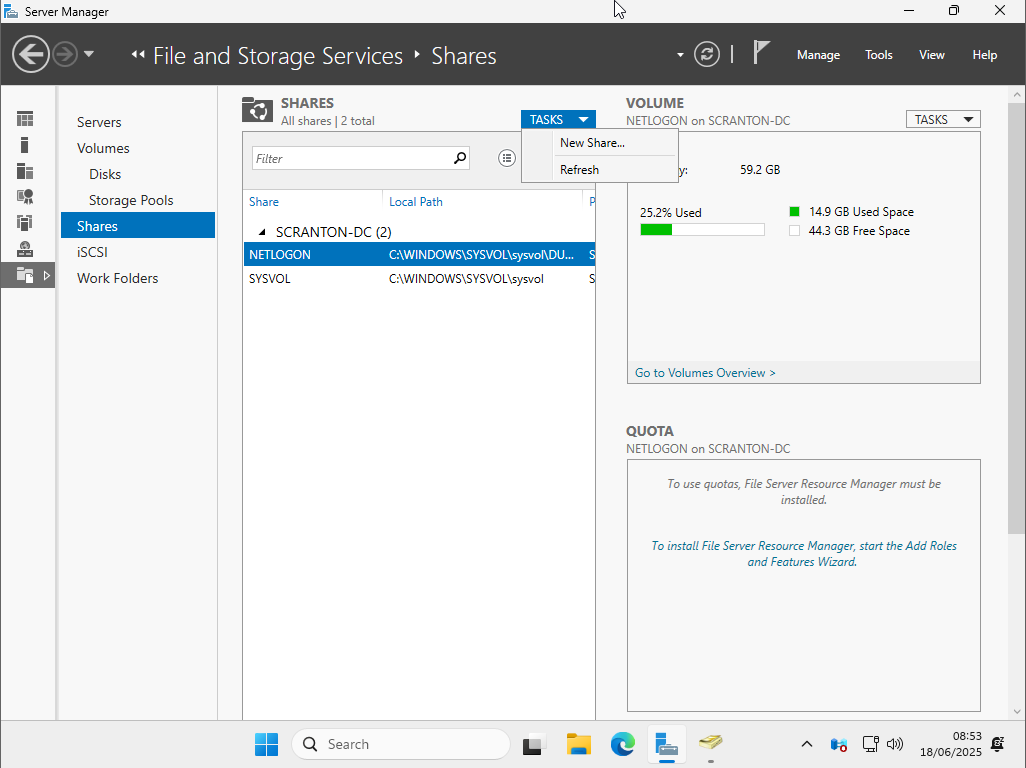Open File Explorer from taskbar
The image size is (1026, 768).
click(578, 744)
